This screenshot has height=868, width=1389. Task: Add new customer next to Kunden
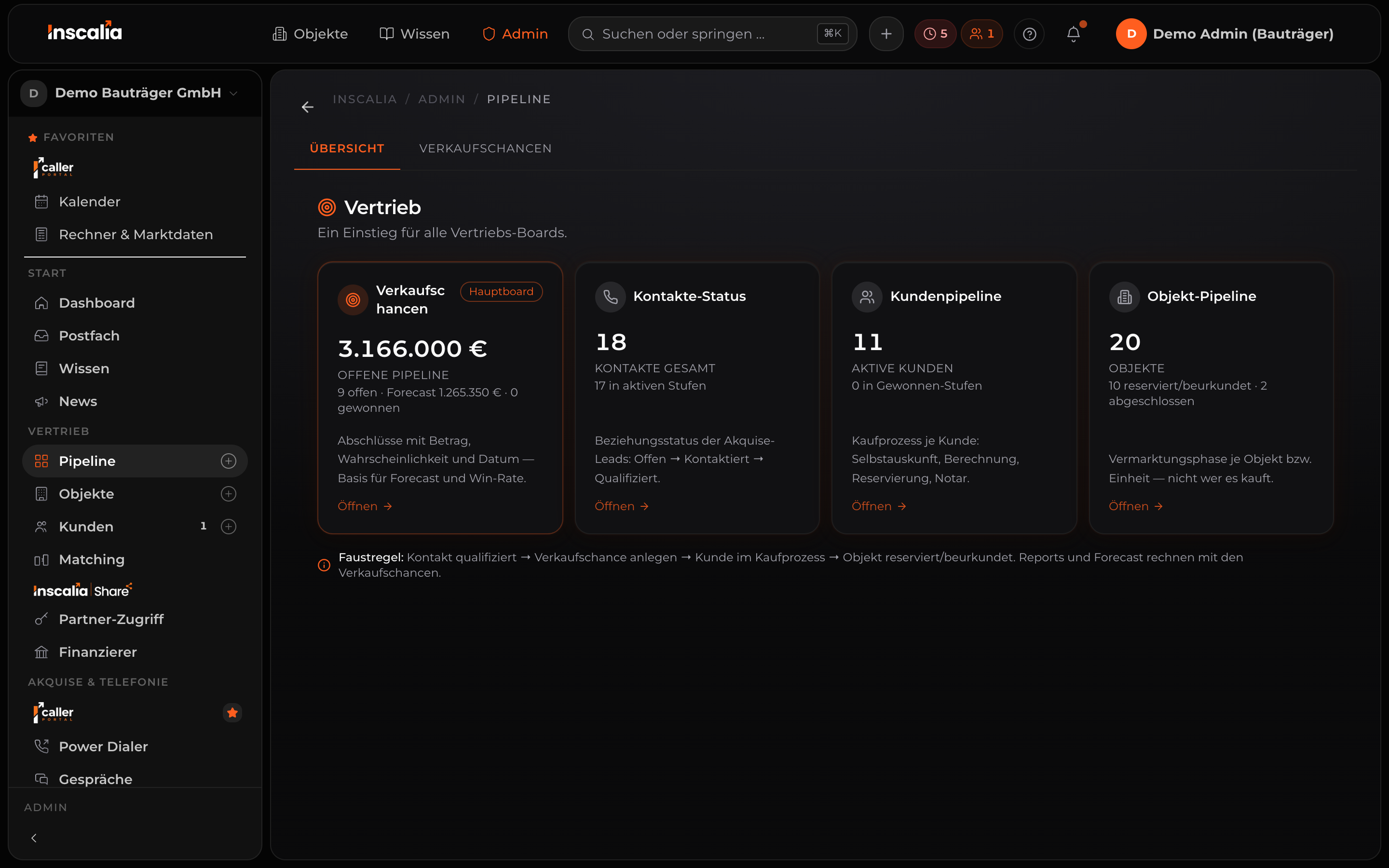point(229,527)
